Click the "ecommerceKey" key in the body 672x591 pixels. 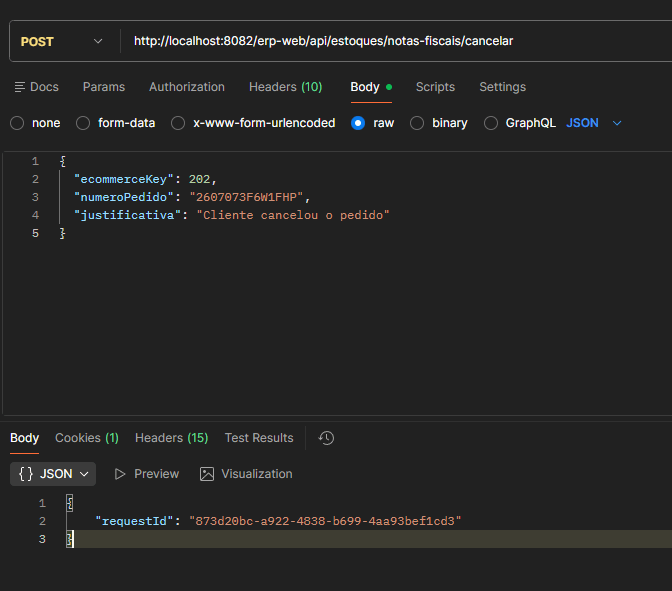(x=123, y=179)
